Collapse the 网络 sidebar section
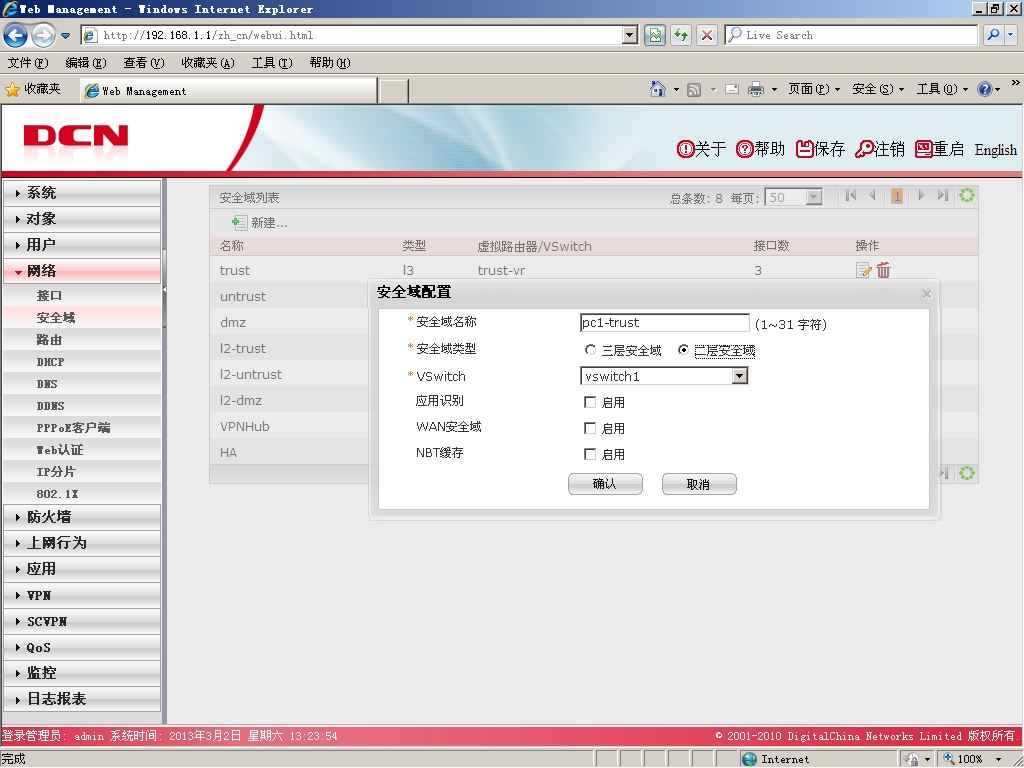Viewport: 1024px width, 768px height. 82,271
